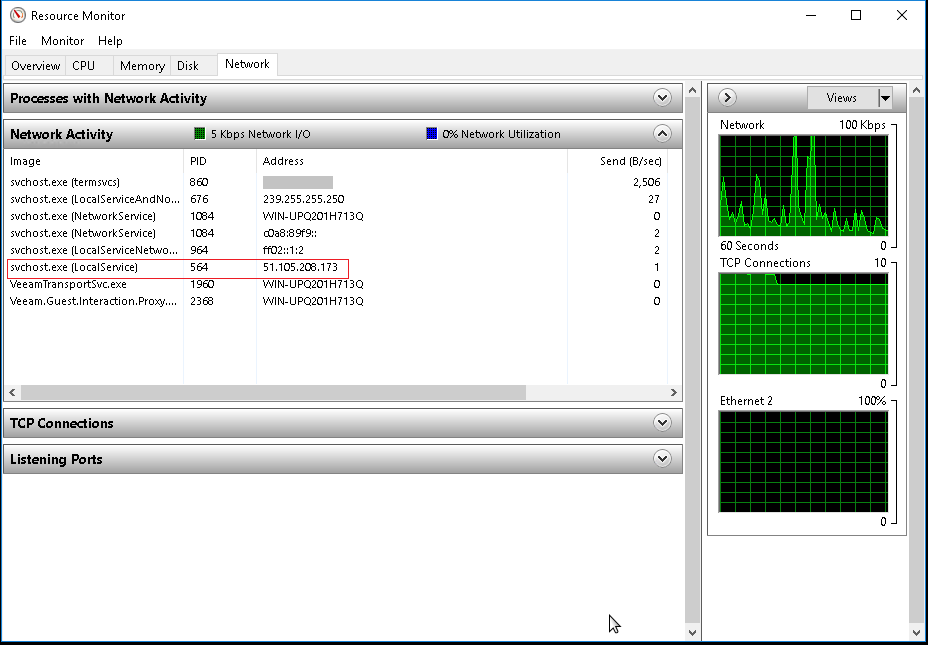This screenshot has height=645, width=928.
Task: Open the Views dropdown arrow
Action: pyautogui.click(x=885, y=98)
